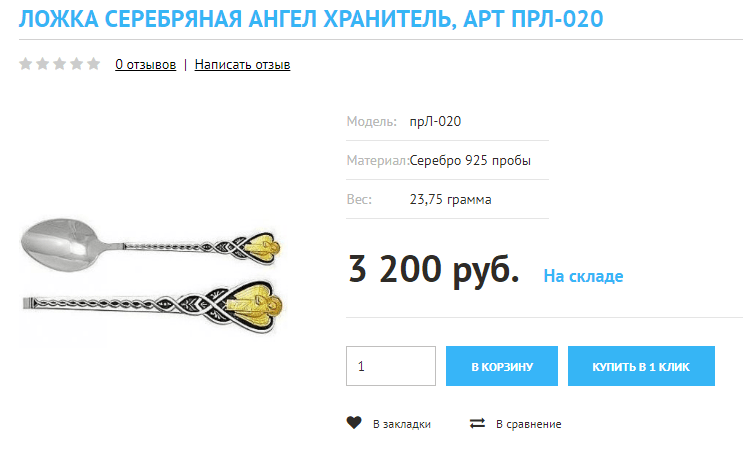The height and width of the screenshot is (455, 743).
Task: Click the На складе availability label
Action: (x=583, y=276)
